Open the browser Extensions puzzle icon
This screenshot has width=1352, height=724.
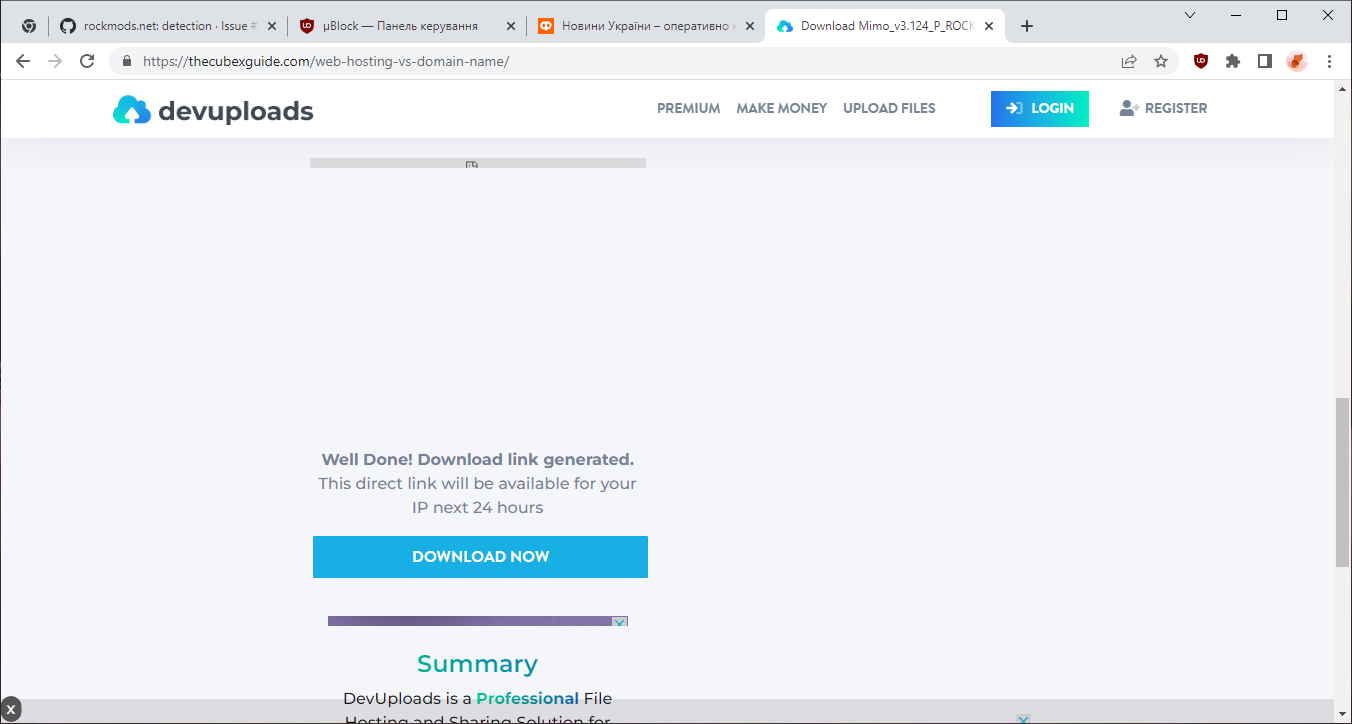1232,61
